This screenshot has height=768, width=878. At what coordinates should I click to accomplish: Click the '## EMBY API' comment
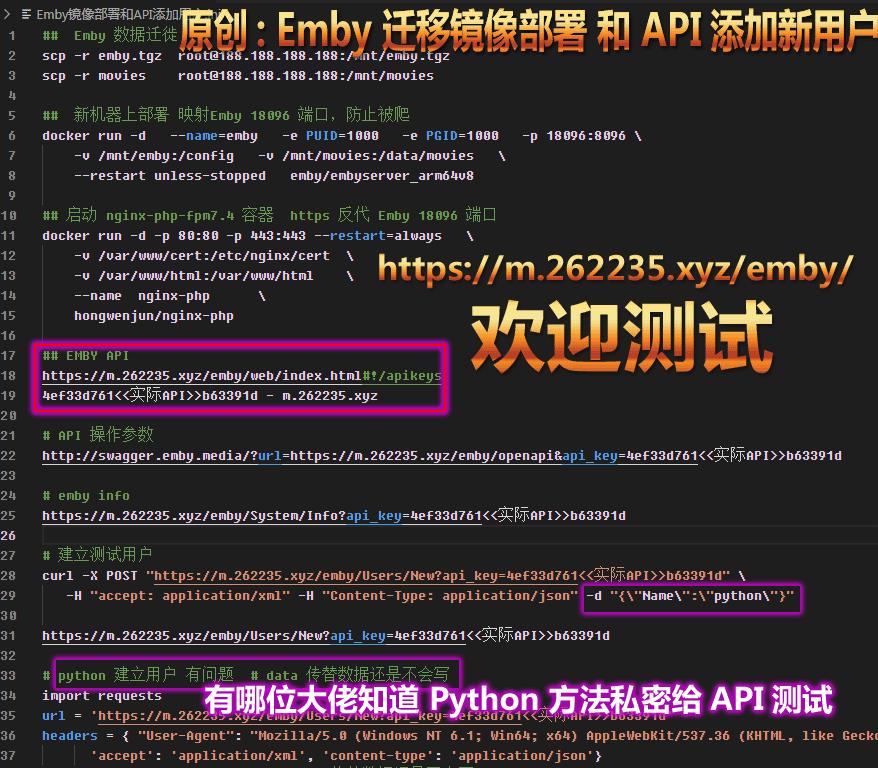(x=86, y=356)
